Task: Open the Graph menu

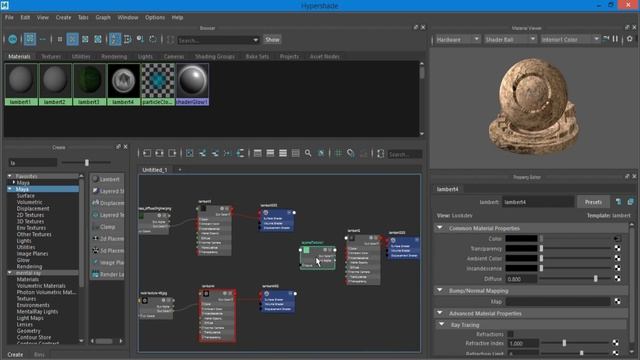Action: (x=103, y=18)
